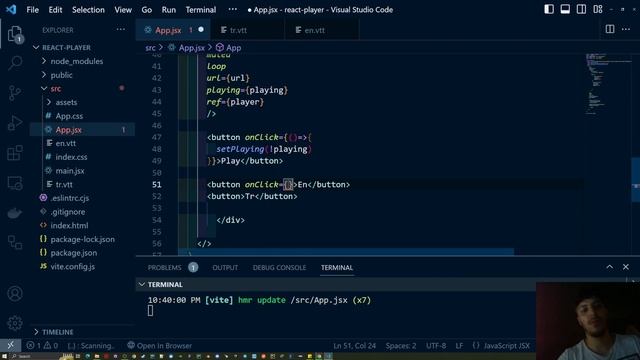Open the Remote Explorer view
The width and height of the screenshot is (640, 360).
(15, 183)
